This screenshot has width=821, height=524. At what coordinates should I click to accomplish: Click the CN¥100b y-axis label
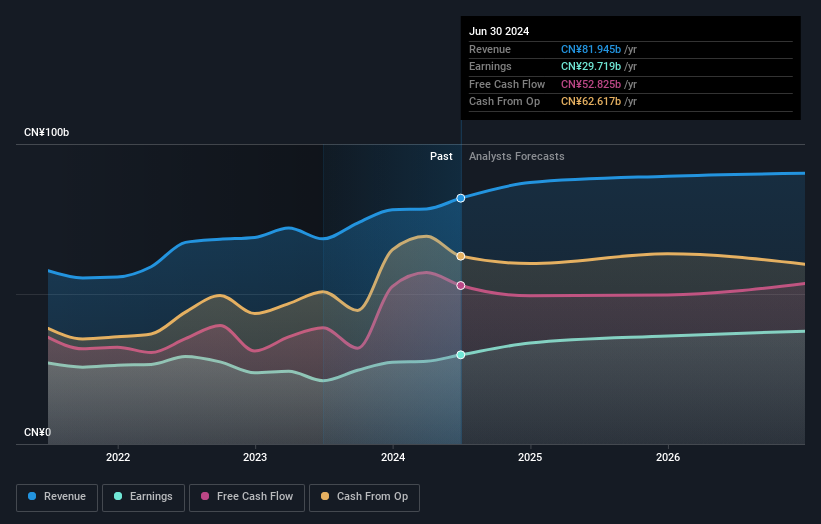coord(47,132)
